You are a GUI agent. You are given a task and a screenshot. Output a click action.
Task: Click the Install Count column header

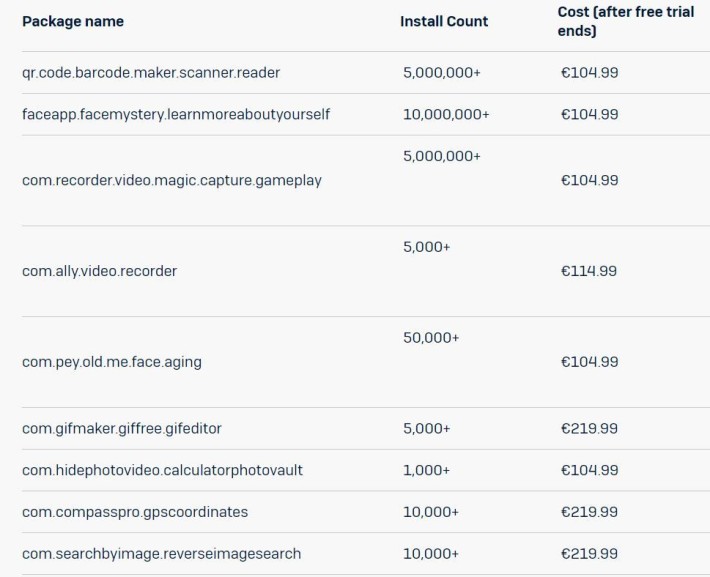[x=444, y=21]
